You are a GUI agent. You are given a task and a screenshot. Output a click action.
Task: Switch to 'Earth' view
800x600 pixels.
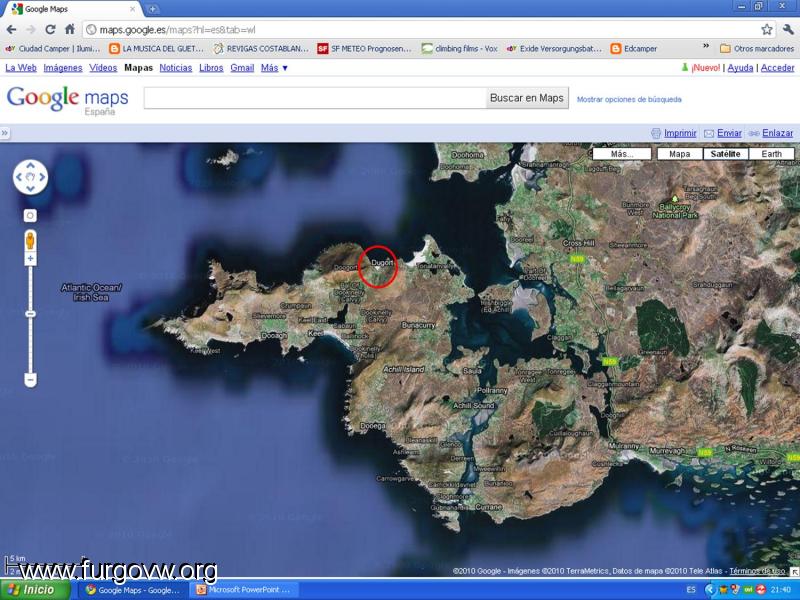coord(771,154)
